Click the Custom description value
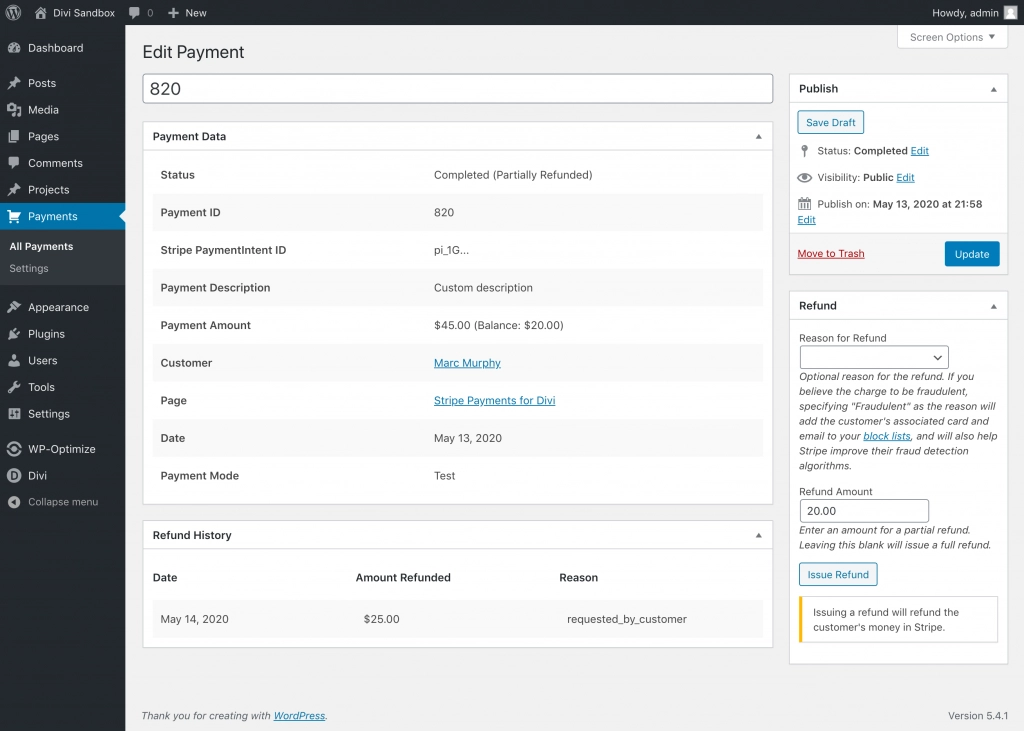This screenshot has width=1024, height=731. coord(483,287)
